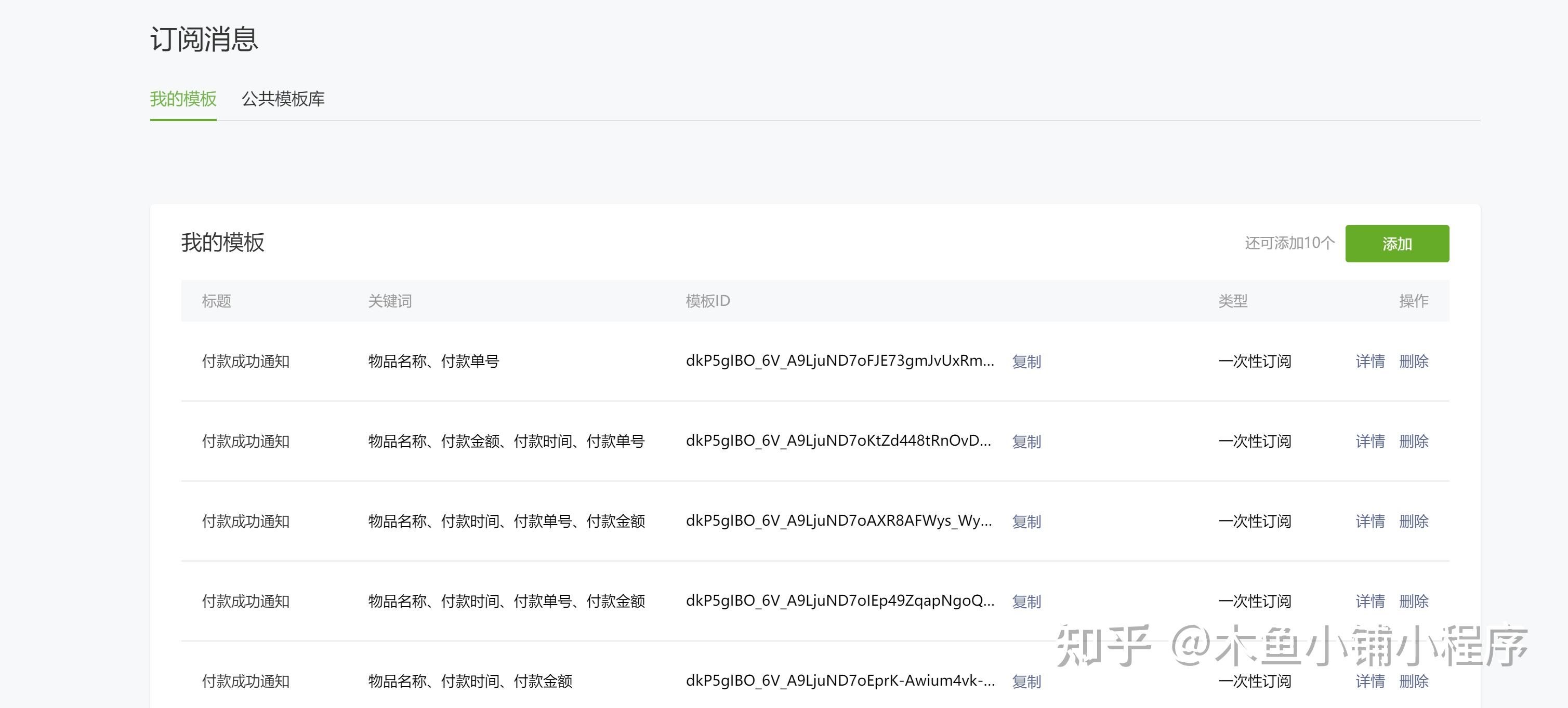
Task: Click 删除 on the third template row
Action: tap(1414, 522)
